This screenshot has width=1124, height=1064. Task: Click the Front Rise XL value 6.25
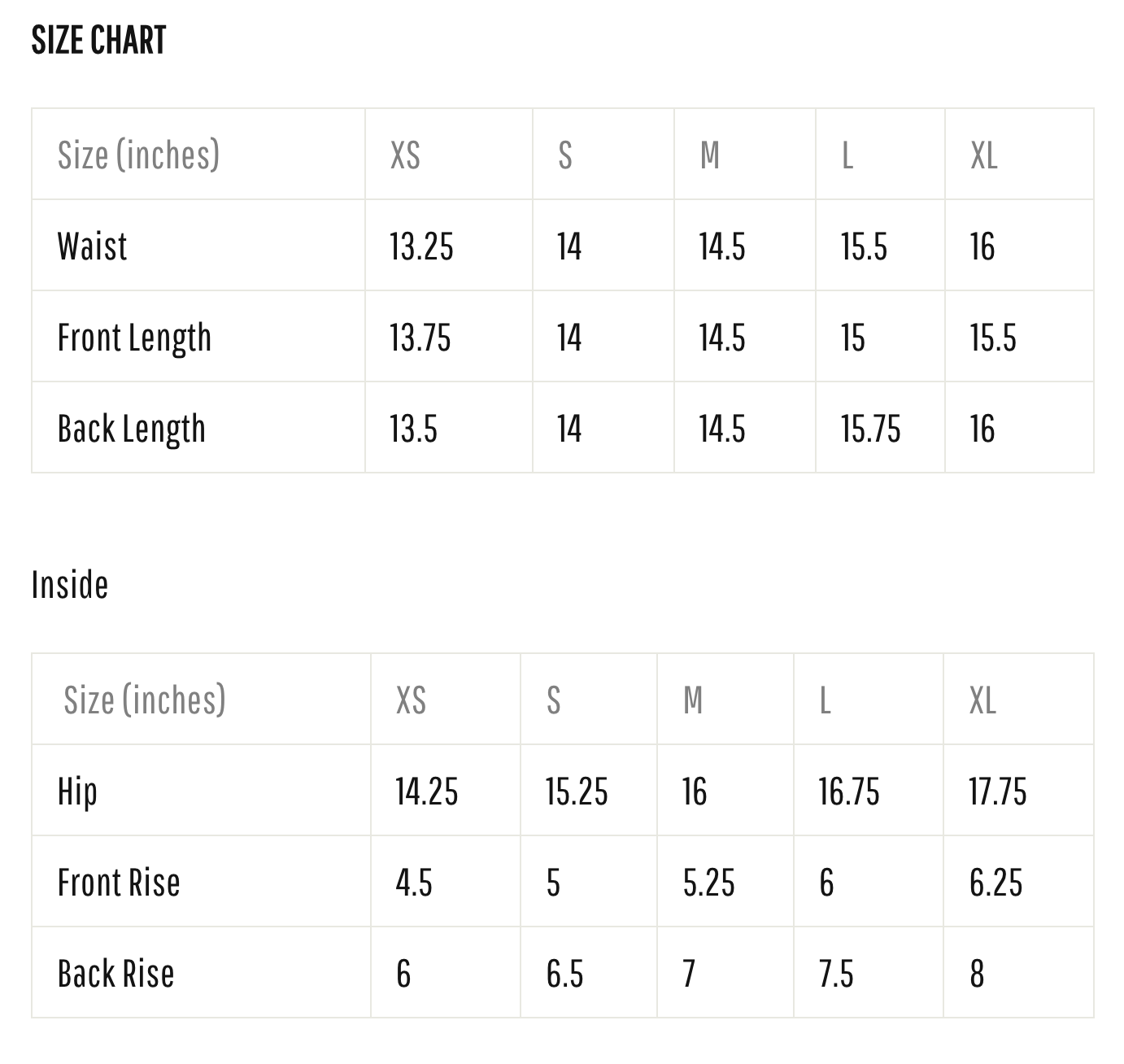point(995,883)
